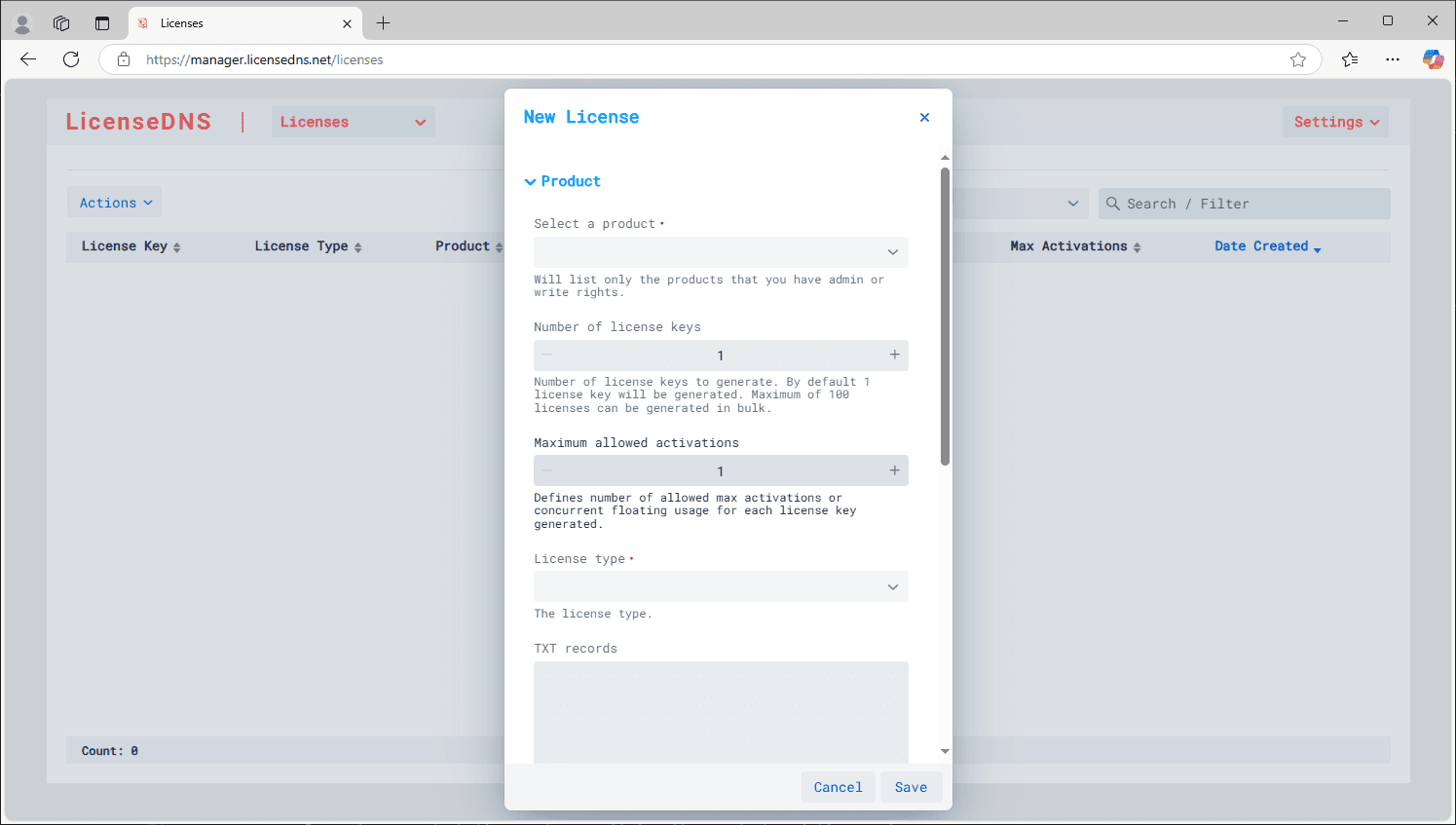Save the new license
The width and height of the screenshot is (1456, 825).
(x=911, y=787)
